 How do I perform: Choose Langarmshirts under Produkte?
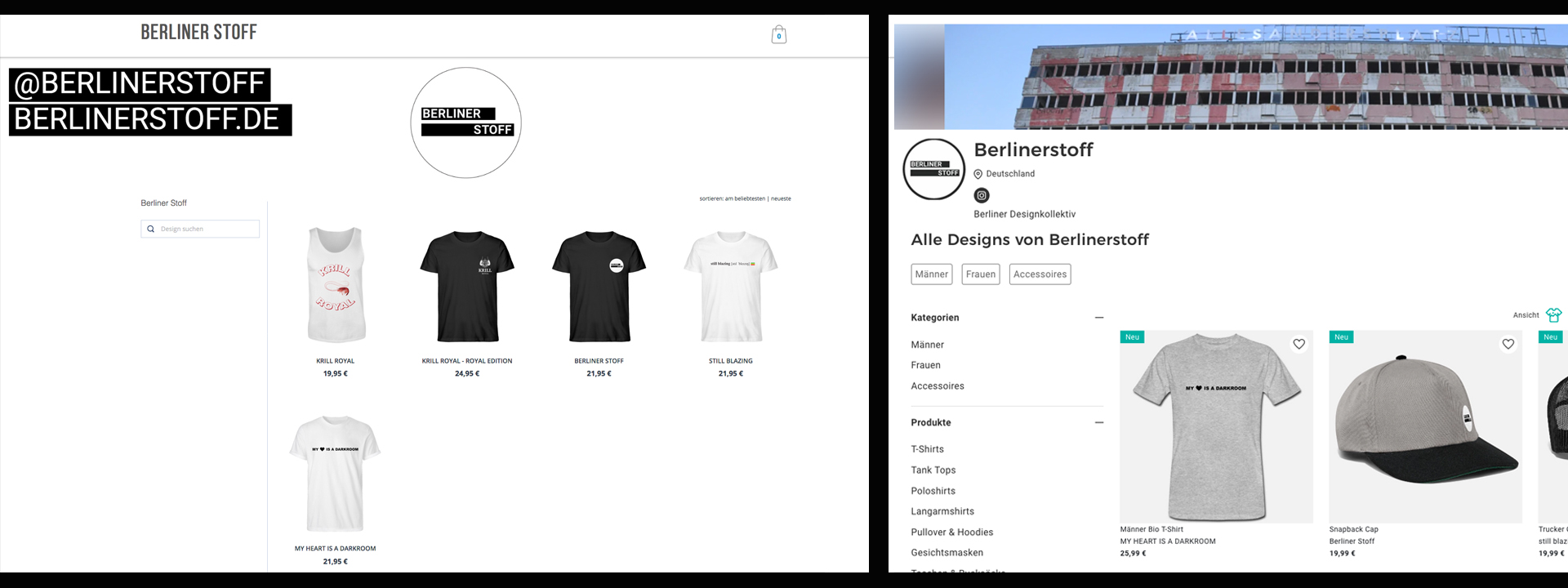point(942,511)
